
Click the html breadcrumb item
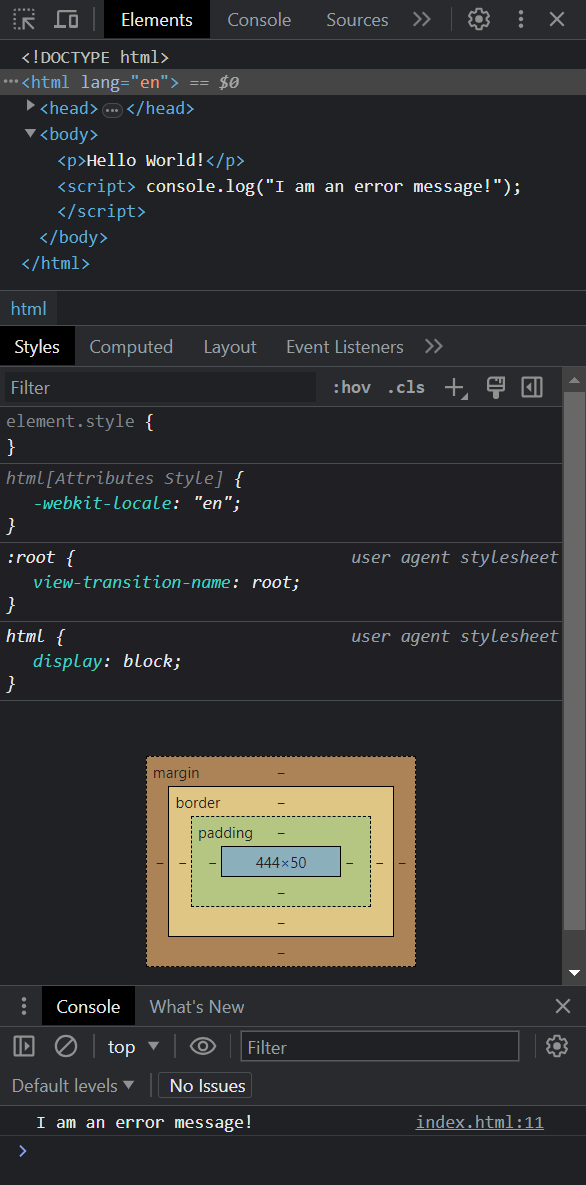pos(29,308)
